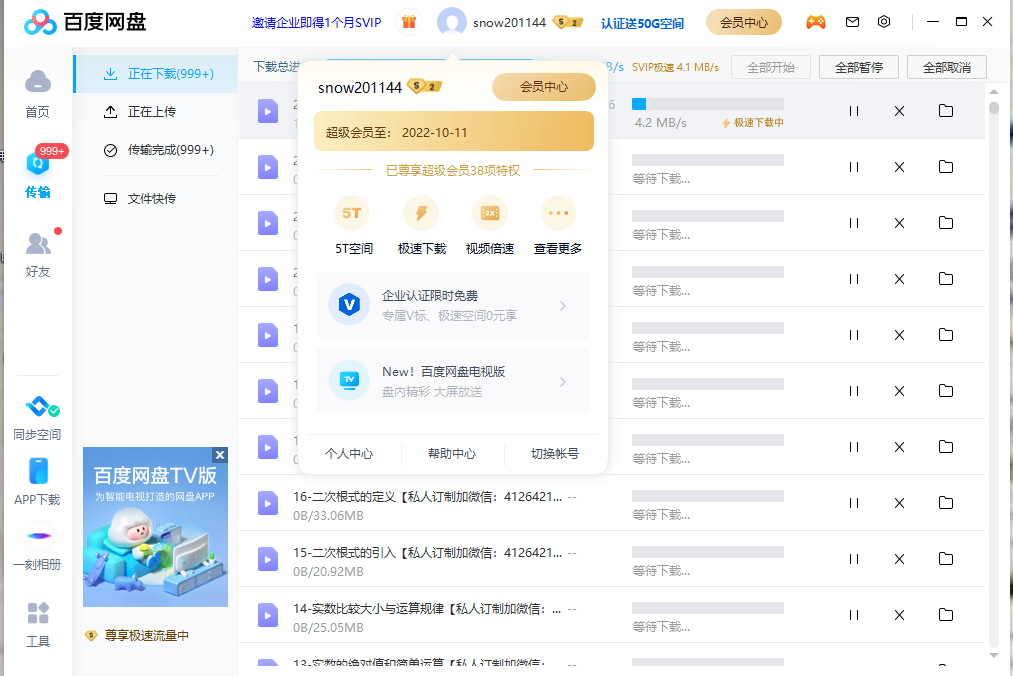Click 全部暂停 button

(859, 67)
